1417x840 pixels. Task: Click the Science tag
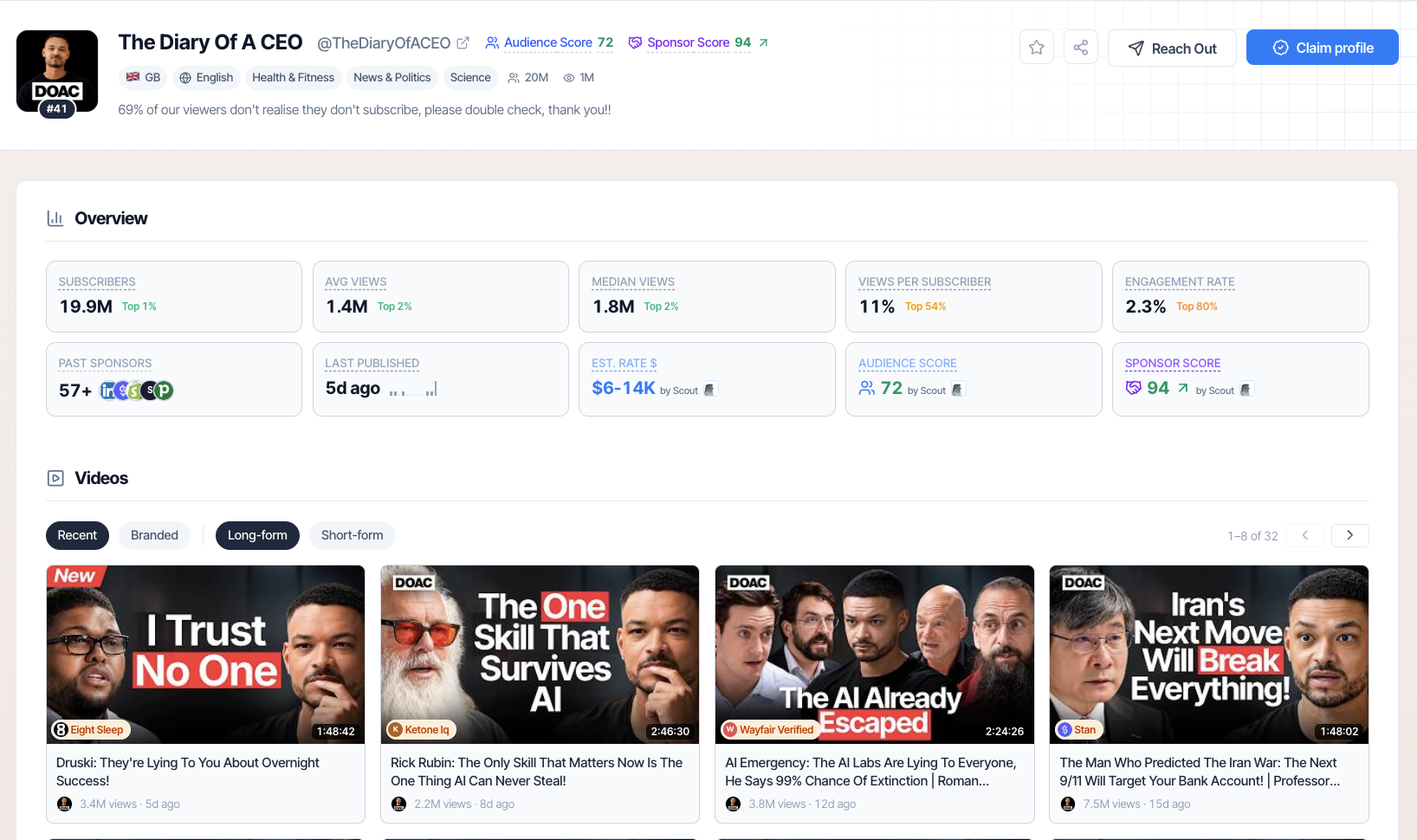click(x=470, y=78)
